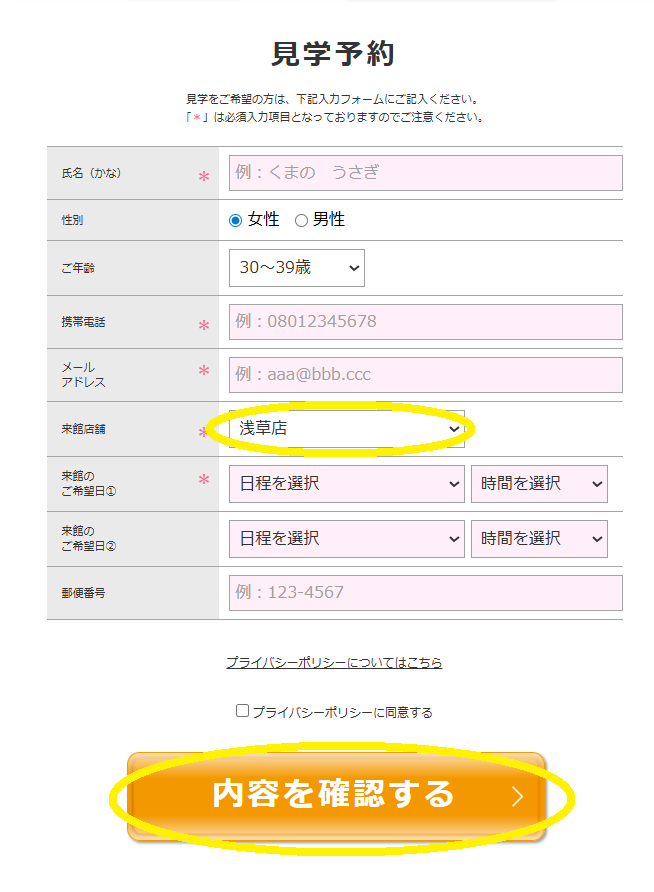
Task: Click the 女性 label text
Action: (263, 220)
